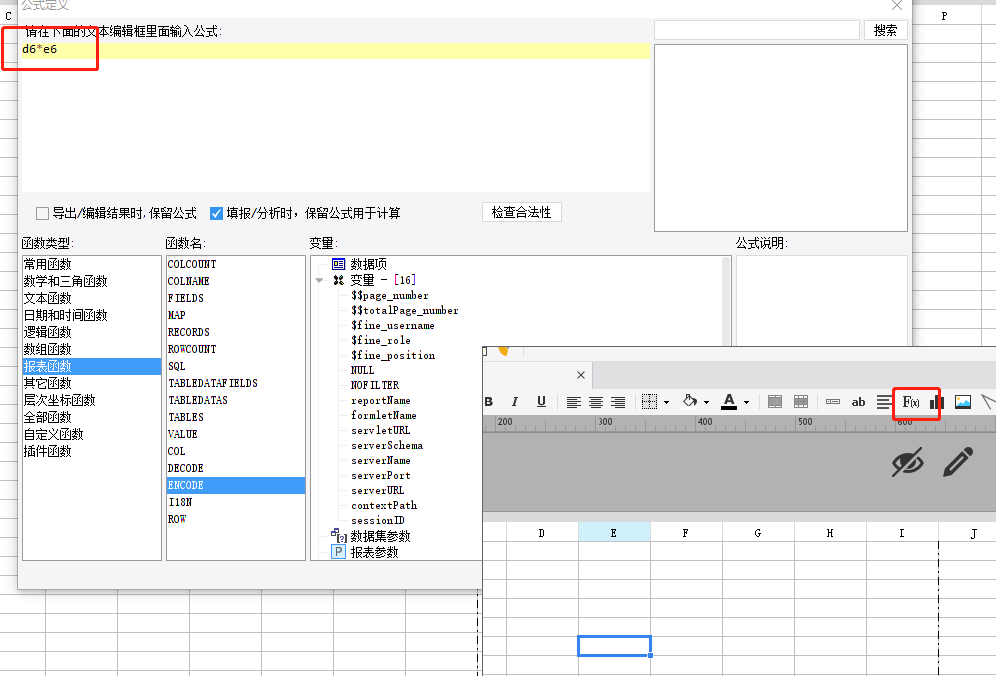Viewport: 996px width, 676px height.
Task: Insert chart using bar chart icon
Action: click(x=937, y=402)
